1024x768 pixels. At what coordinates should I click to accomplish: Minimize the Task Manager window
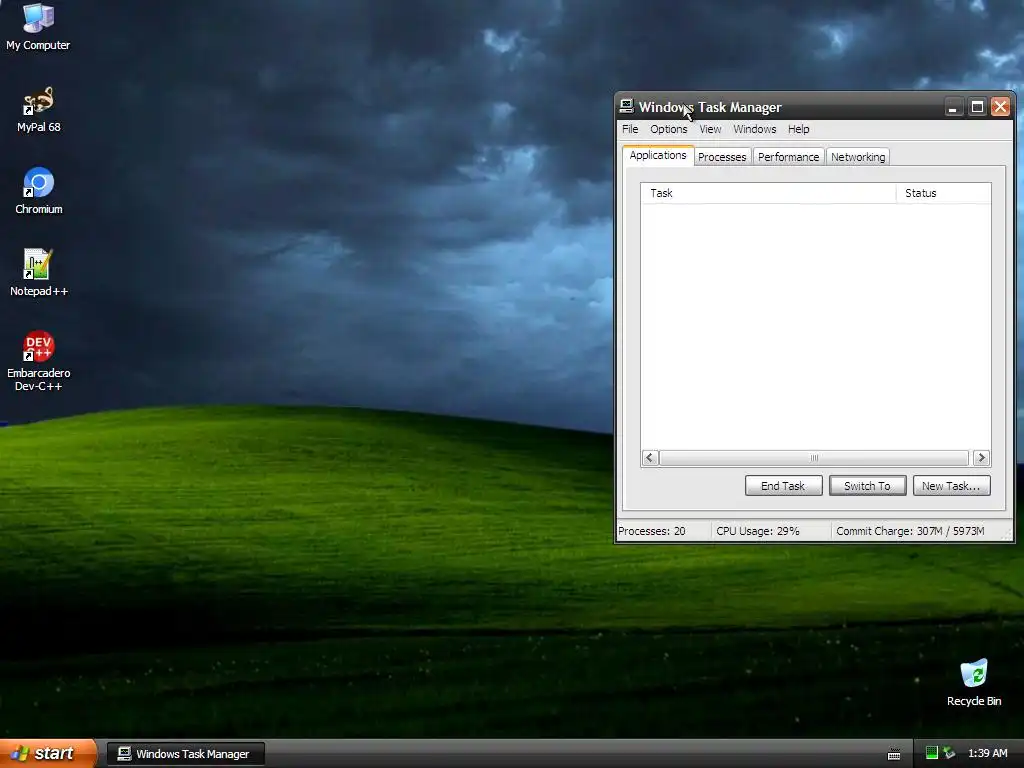953,107
